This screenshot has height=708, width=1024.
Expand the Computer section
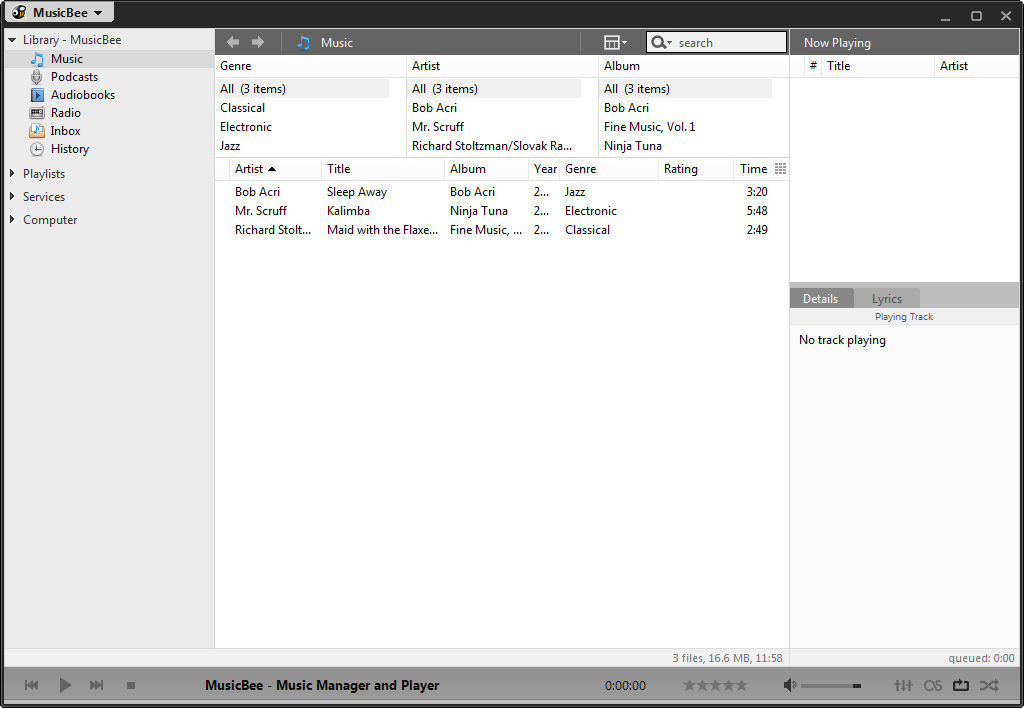(x=12, y=219)
